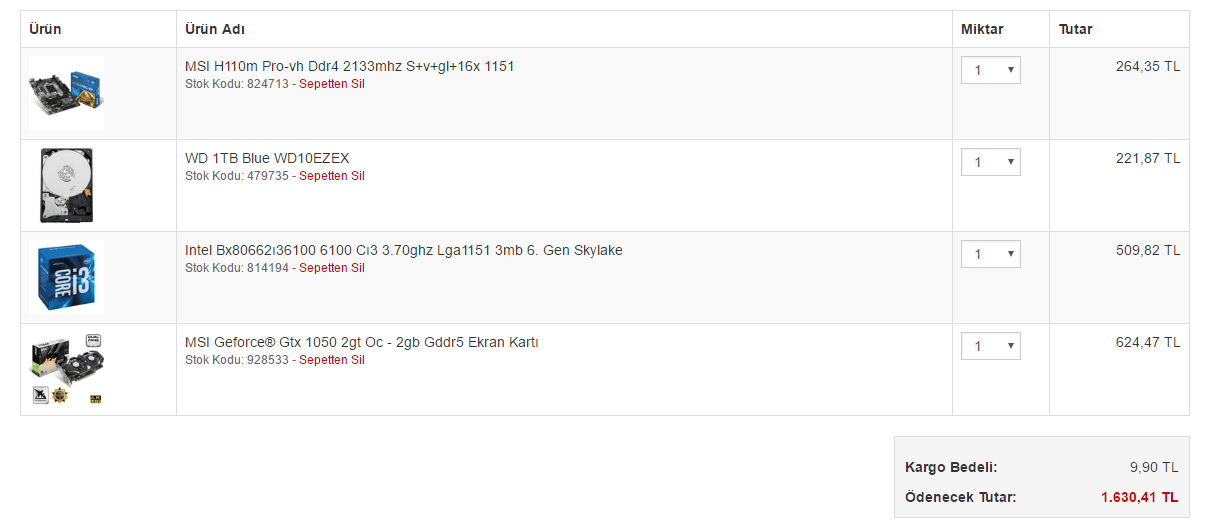Open the Intel Bx80662i36100 product title
This screenshot has height=528, width=1206.
pyautogui.click(x=404, y=250)
